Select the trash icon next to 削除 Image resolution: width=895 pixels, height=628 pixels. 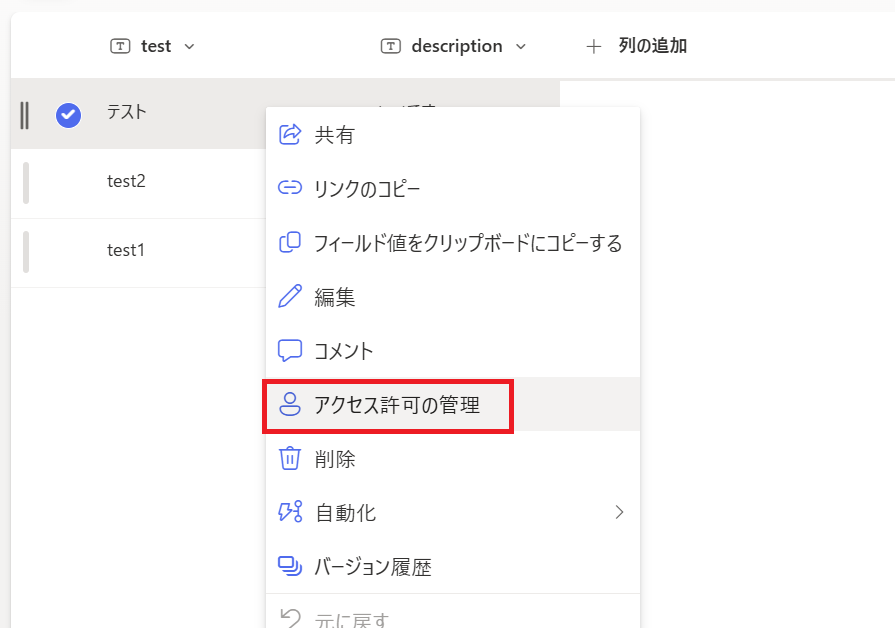(x=289, y=459)
